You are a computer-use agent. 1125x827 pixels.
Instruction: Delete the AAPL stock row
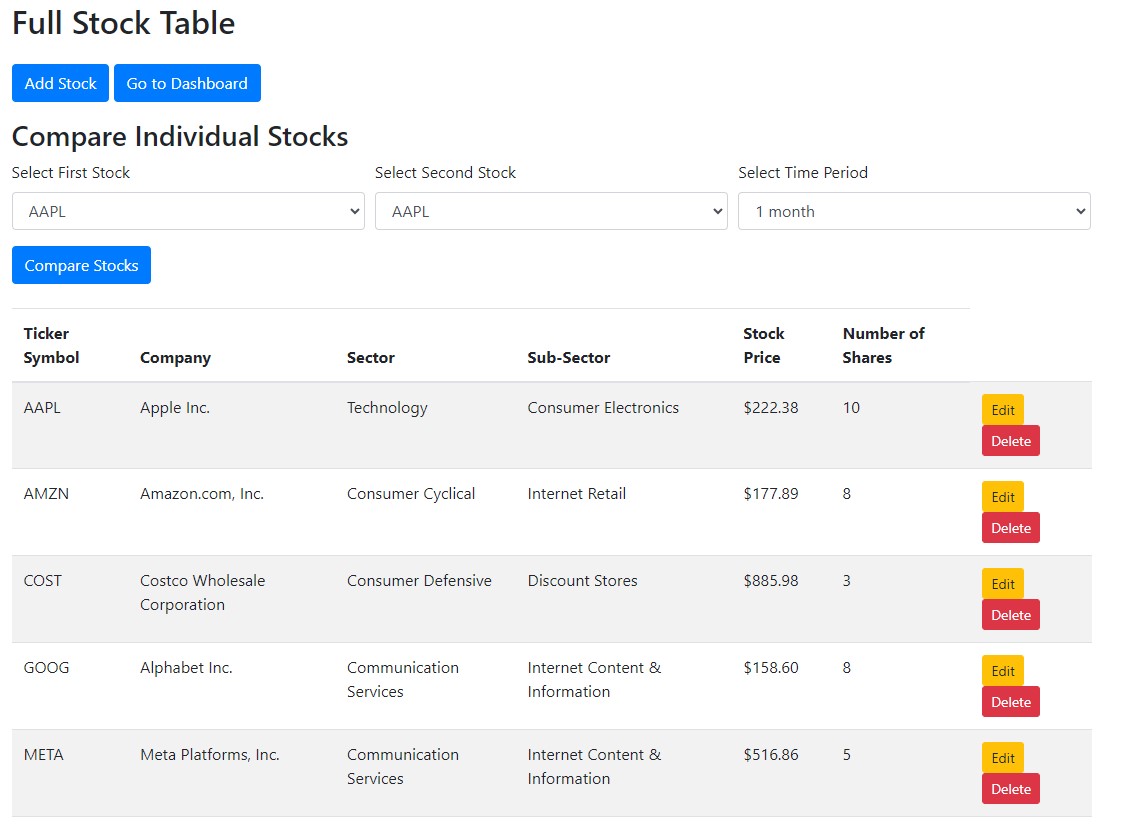pos(1010,441)
